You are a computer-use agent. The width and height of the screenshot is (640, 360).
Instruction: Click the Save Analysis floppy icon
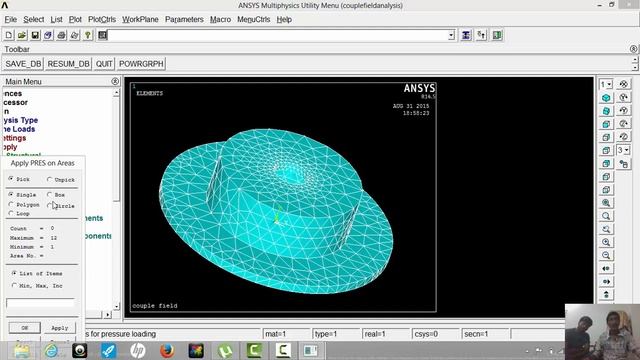click(35, 35)
